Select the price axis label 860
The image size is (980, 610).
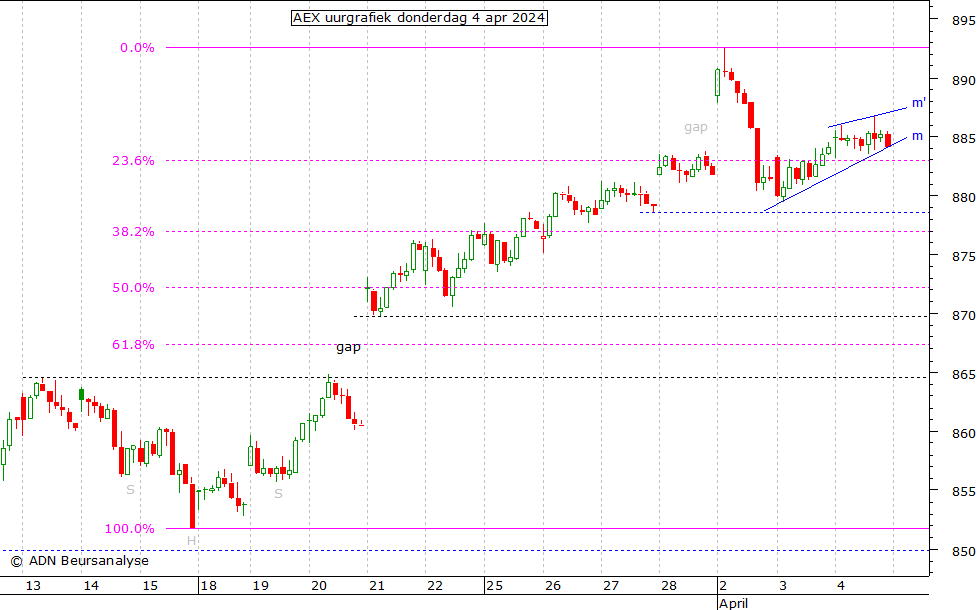tap(963, 433)
